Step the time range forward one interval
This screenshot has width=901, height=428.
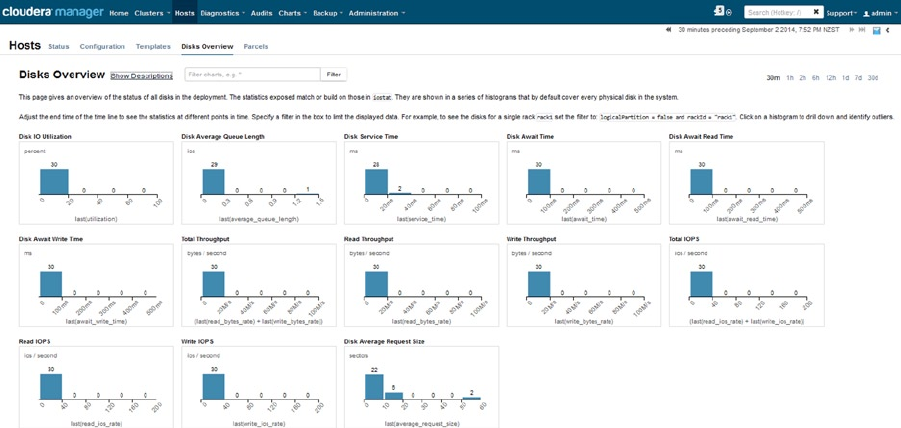click(852, 29)
